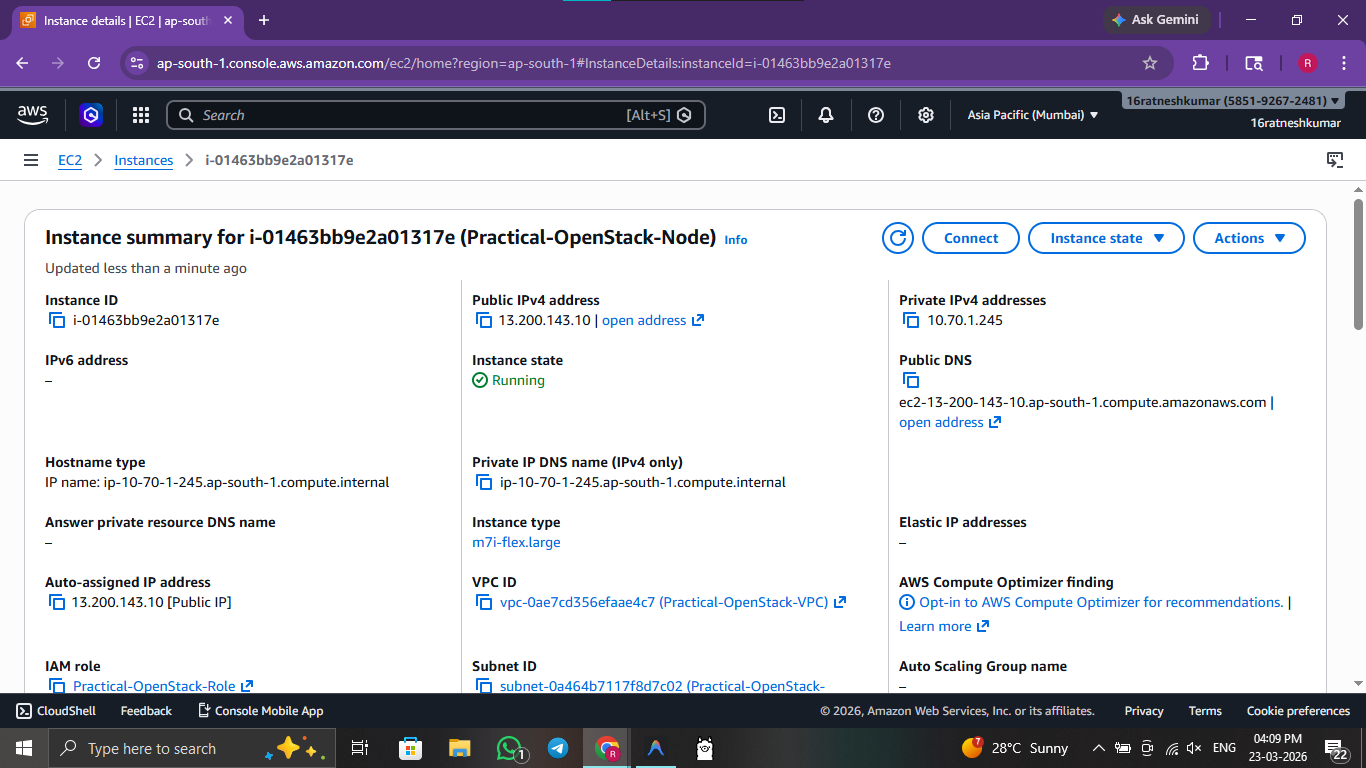1366x768 pixels.
Task: Click the browser address bar URL
Action: click(524, 63)
